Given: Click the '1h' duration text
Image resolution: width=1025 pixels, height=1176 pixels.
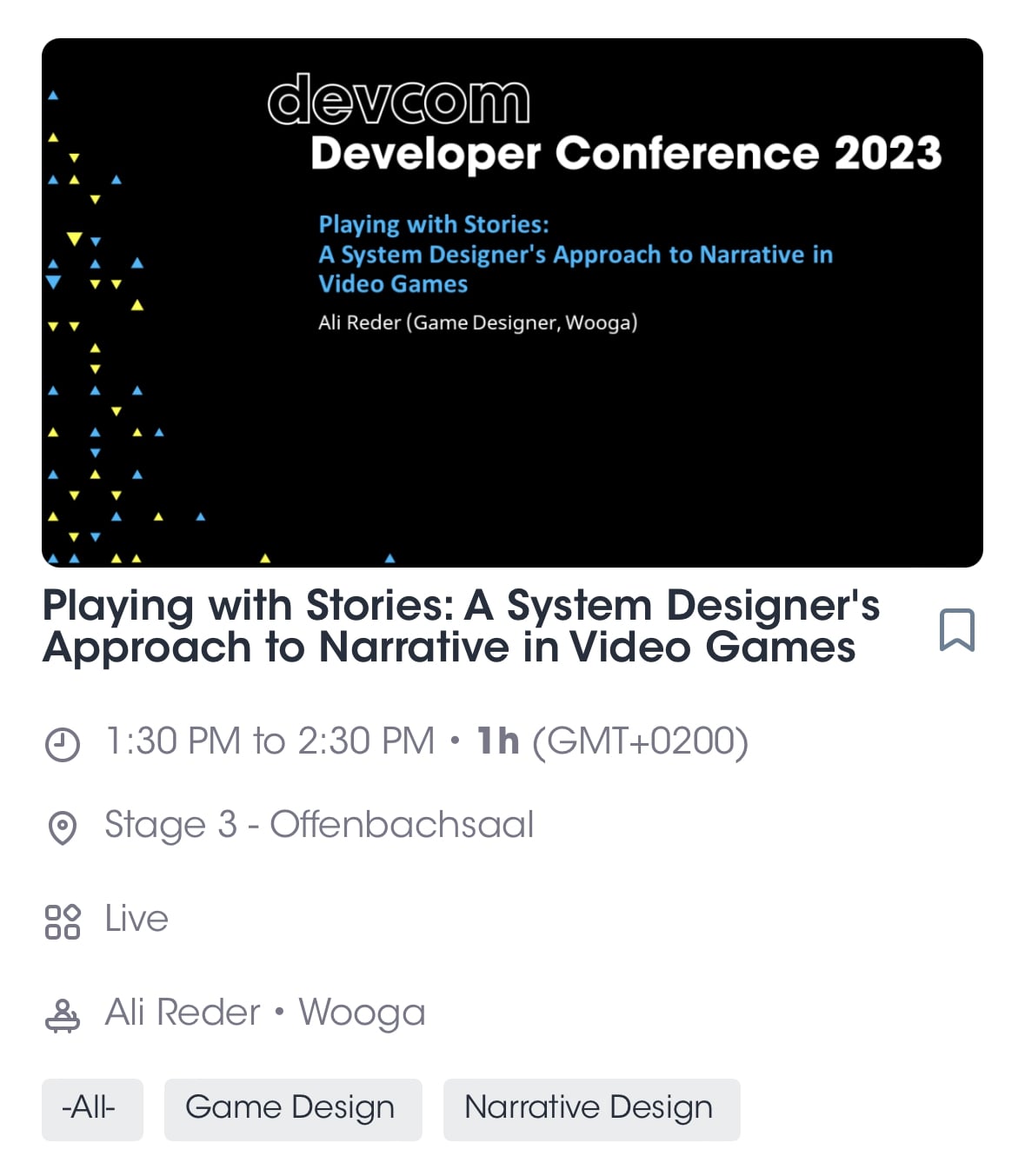Looking at the screenshot, I should [498, 741].
